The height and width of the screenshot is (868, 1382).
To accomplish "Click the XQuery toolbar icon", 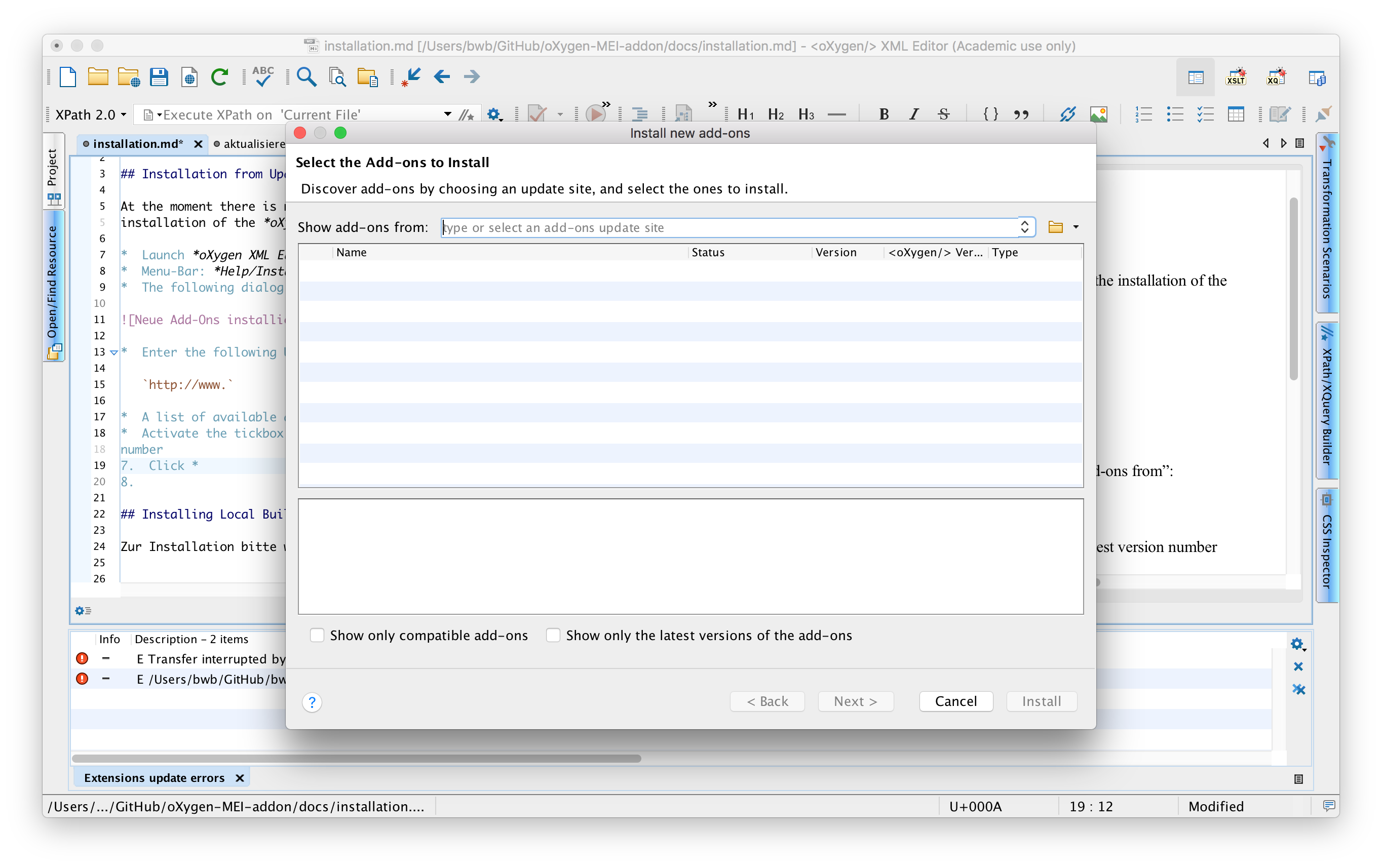I will [1276, 79].
